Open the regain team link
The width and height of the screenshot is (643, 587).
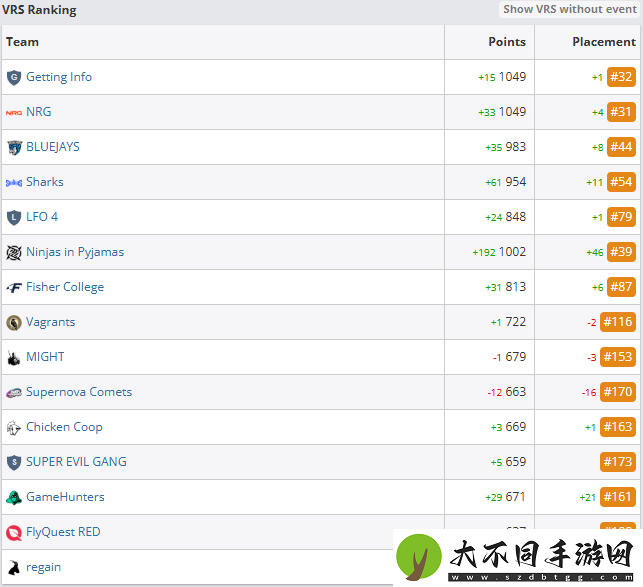[43, 567]
